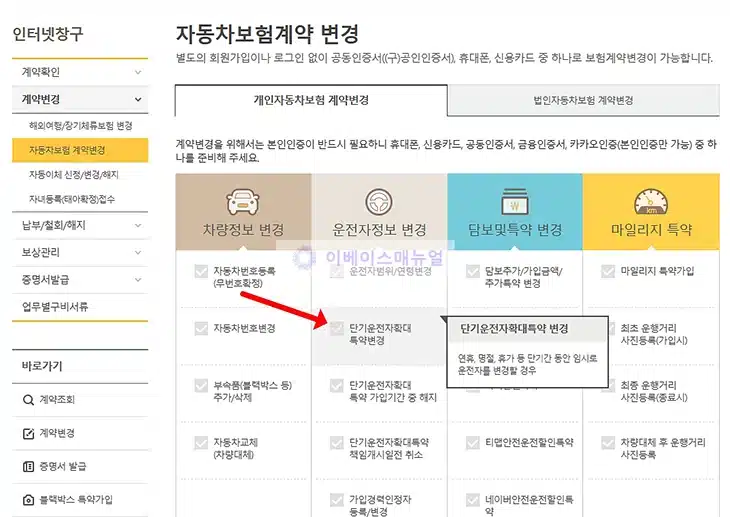The width and height of the screenshot is (730, 517).
Task: Check the 단기운전자확대 특약 가입기간 중 해지 checkbox
Action: 337,386
